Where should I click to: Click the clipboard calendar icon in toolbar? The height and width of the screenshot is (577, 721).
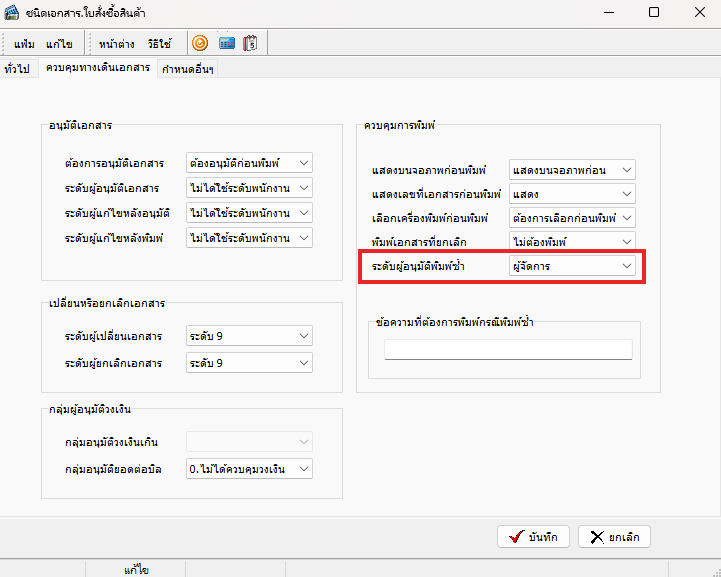[x=250, y=44]
